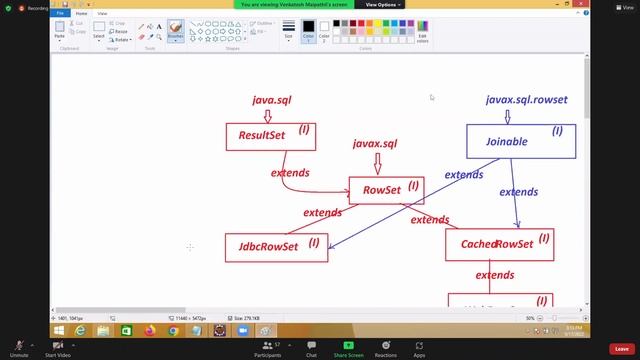The width and height of the screenshot is (640, 360).
Task: Select the Fill with color bucket tool
Action: click(x=150, y=27)
